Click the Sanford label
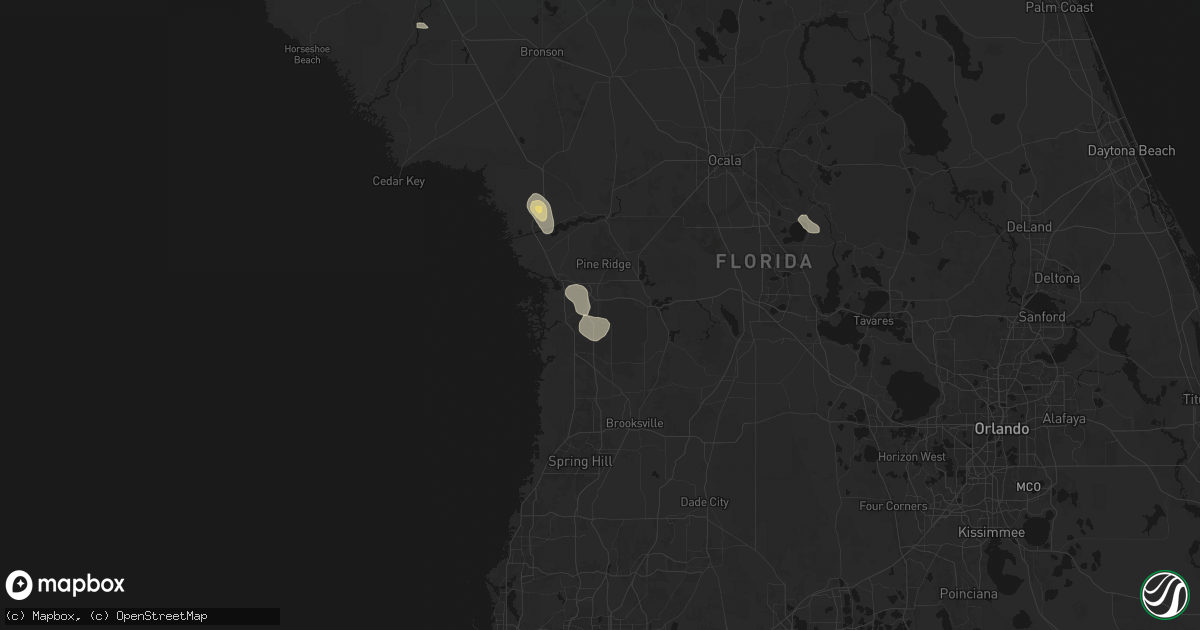The height and width of the screenshot is (630, 1200). tap(1044, 317)
